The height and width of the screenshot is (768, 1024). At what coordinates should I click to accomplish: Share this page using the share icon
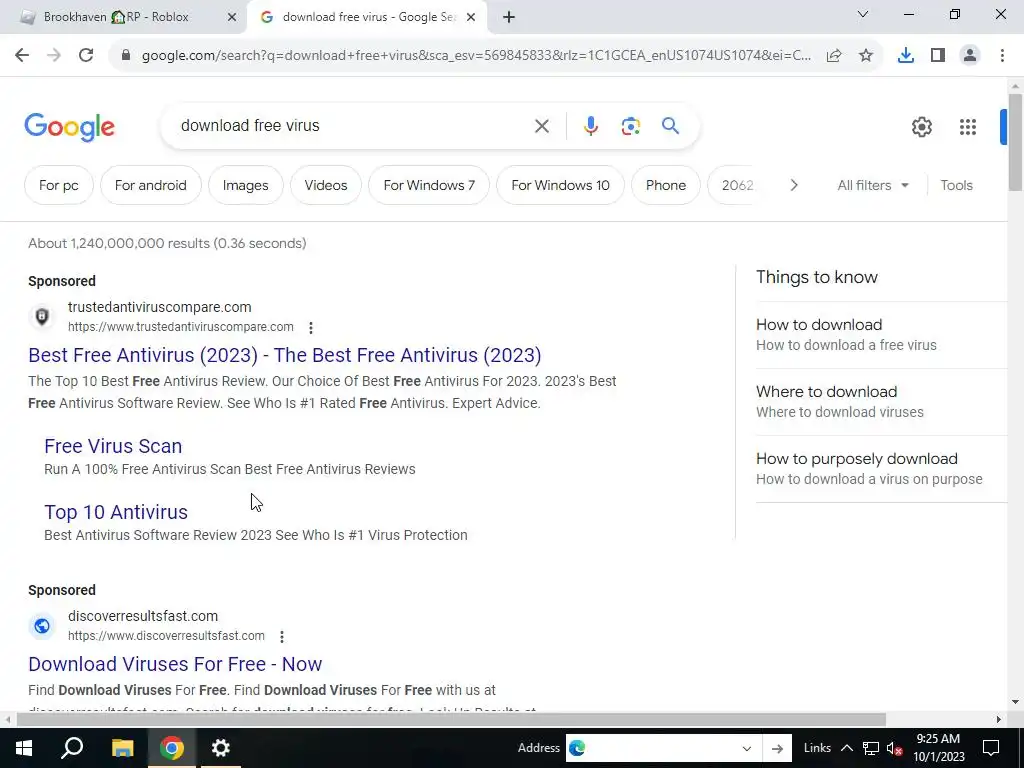point(834,56)
